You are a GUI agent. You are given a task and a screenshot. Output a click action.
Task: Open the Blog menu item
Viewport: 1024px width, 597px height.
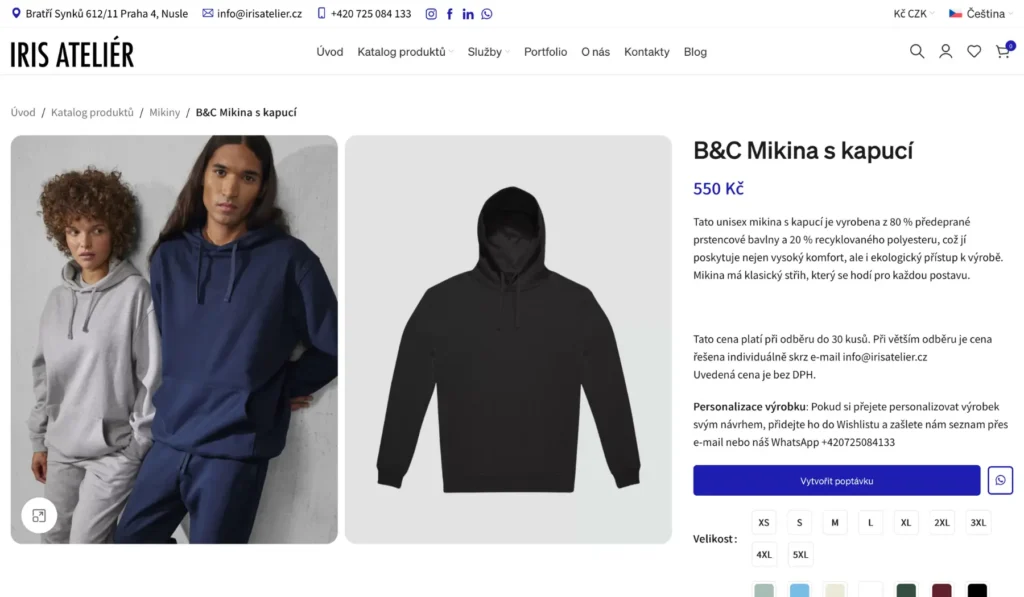(695, 52)
